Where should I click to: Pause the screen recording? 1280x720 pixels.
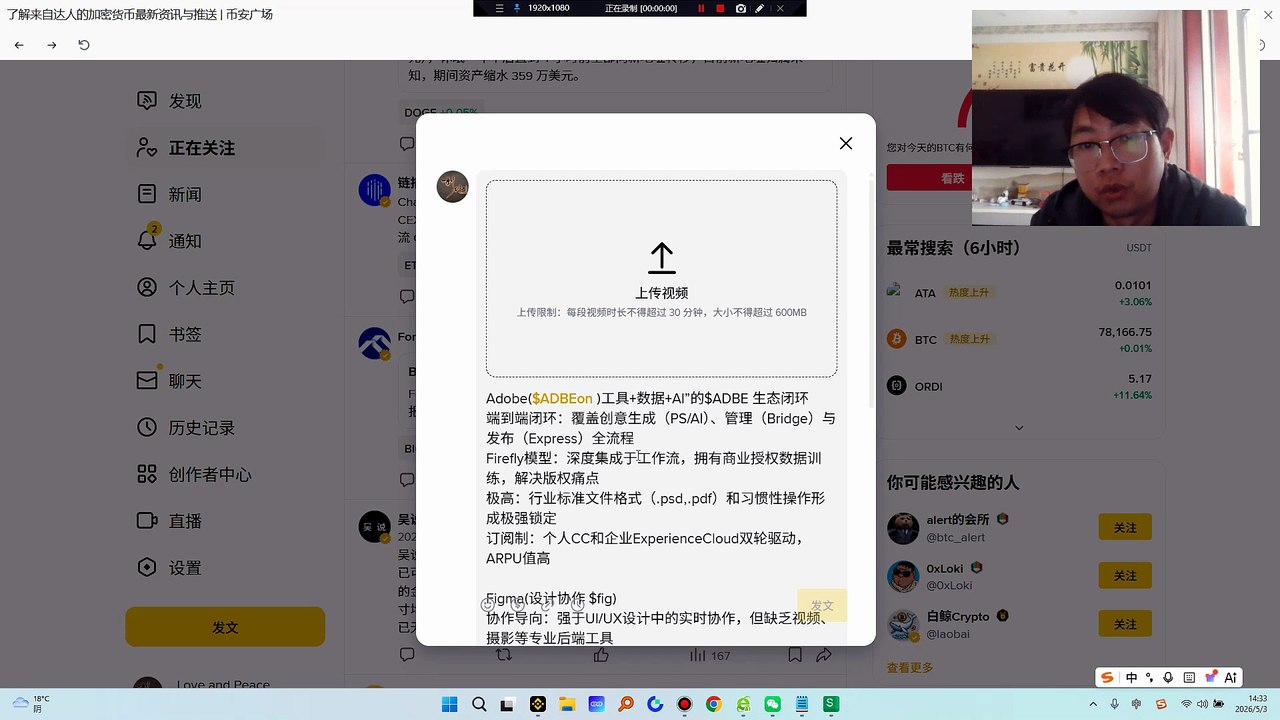click(701, 8)
